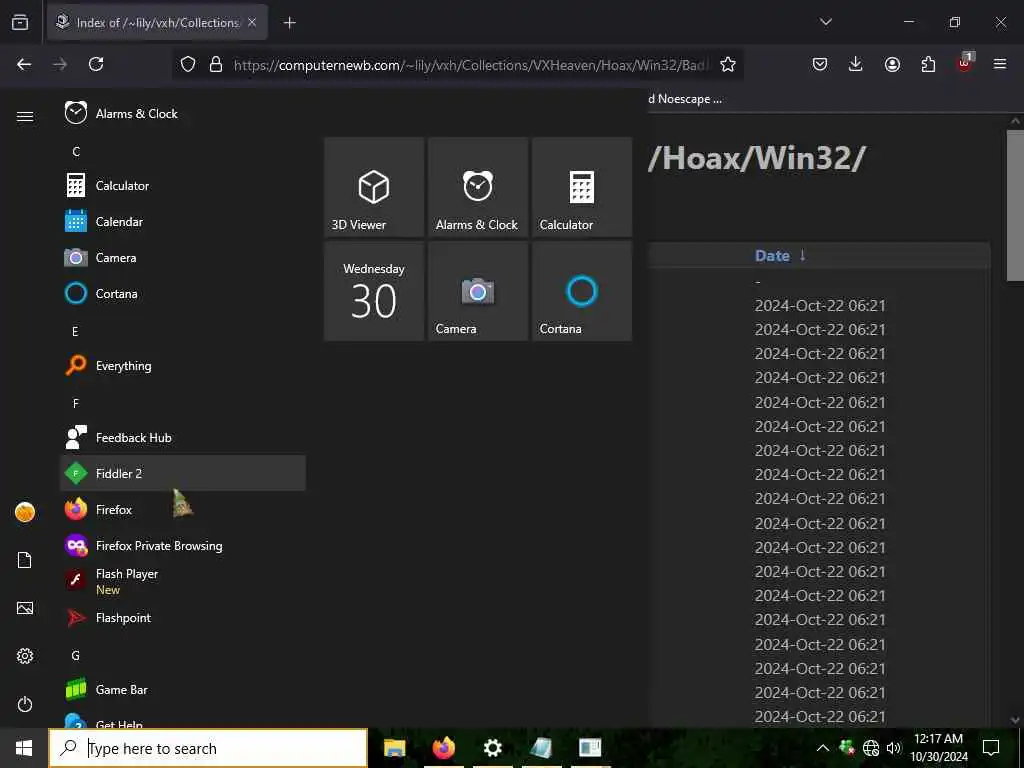Image resolution: width=1024 pixels, height=768 pixels.
Task: Expand the Start menu hamburger
Action: click(x=25, y=116)
